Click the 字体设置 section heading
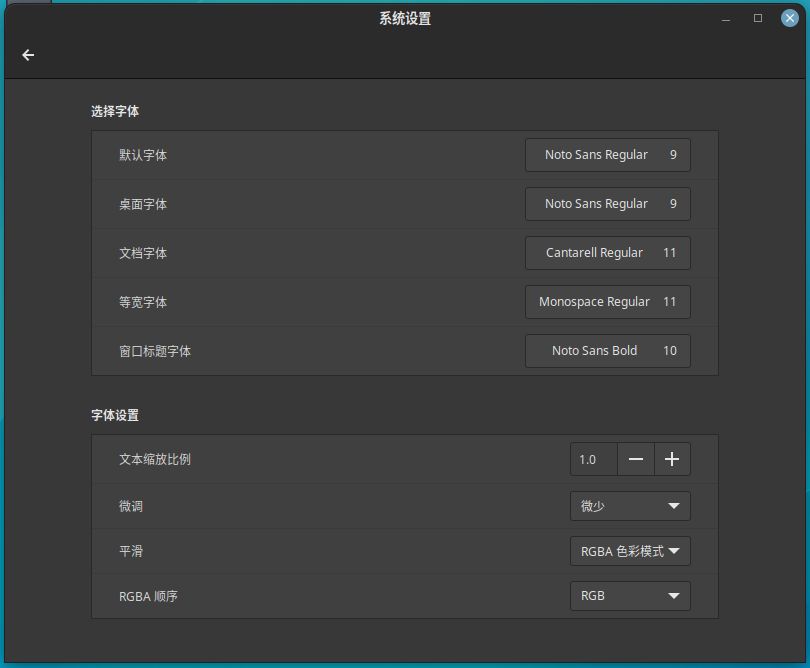Image resolution: width=810 pixels, height=668 pixels. [115, 415]
